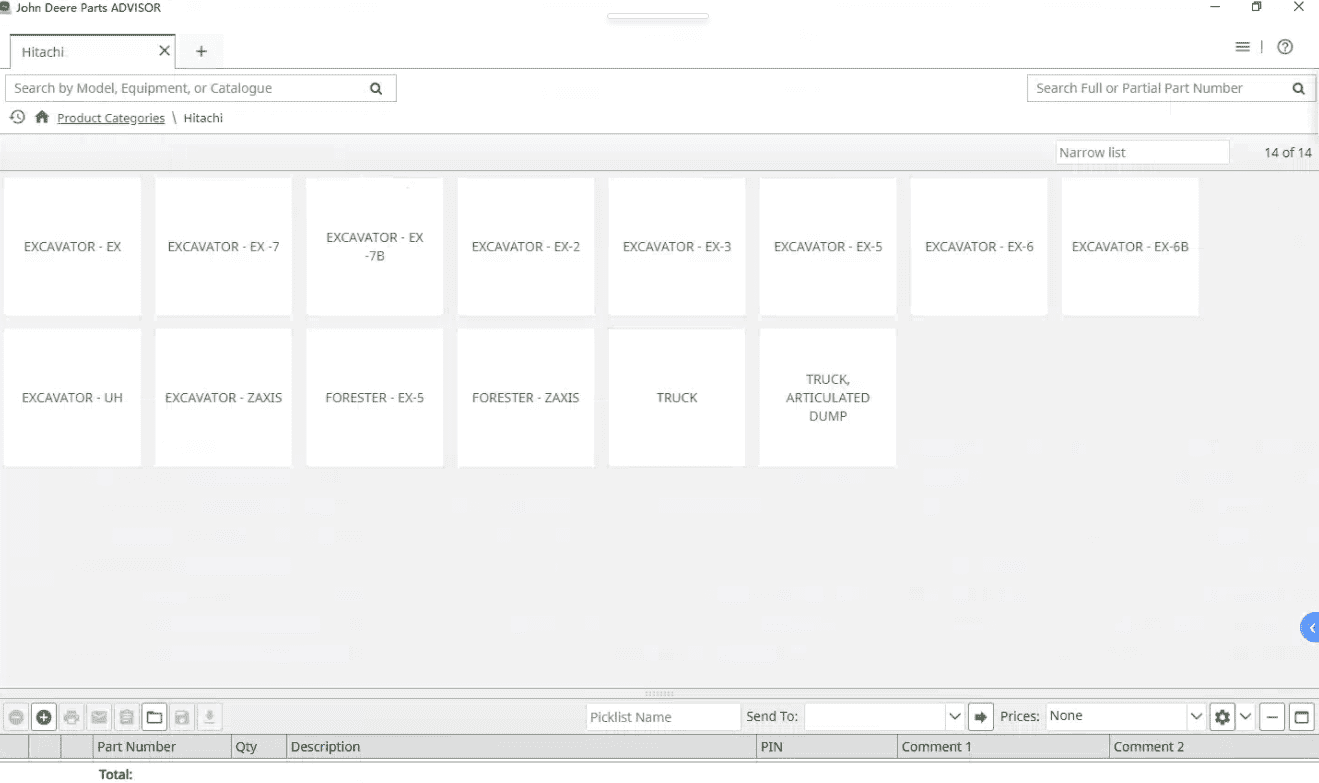Click Hitachi in the breadcrumb
The width and height of the screenshot is (1319, 783).
click(x=203, y=118)
